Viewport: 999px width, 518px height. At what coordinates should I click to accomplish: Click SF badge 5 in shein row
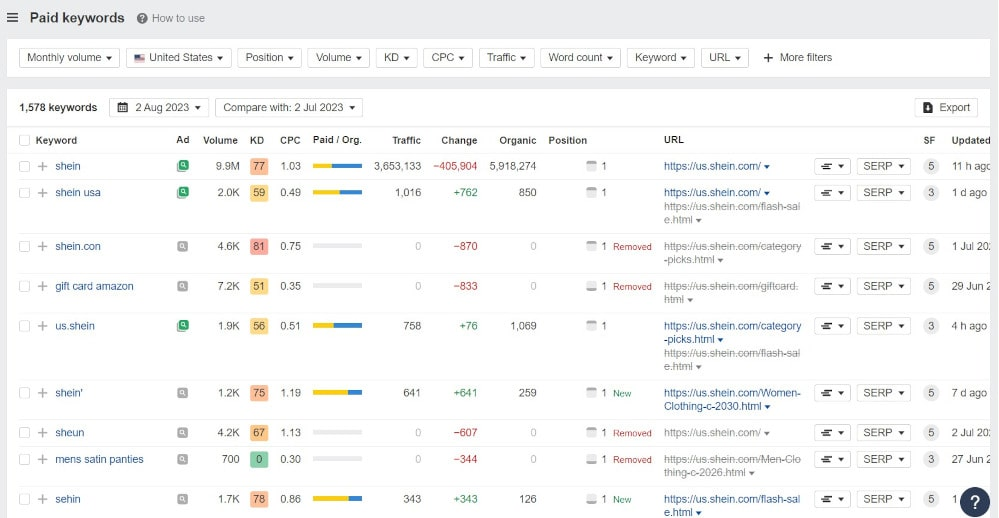(x=931, y=166)
